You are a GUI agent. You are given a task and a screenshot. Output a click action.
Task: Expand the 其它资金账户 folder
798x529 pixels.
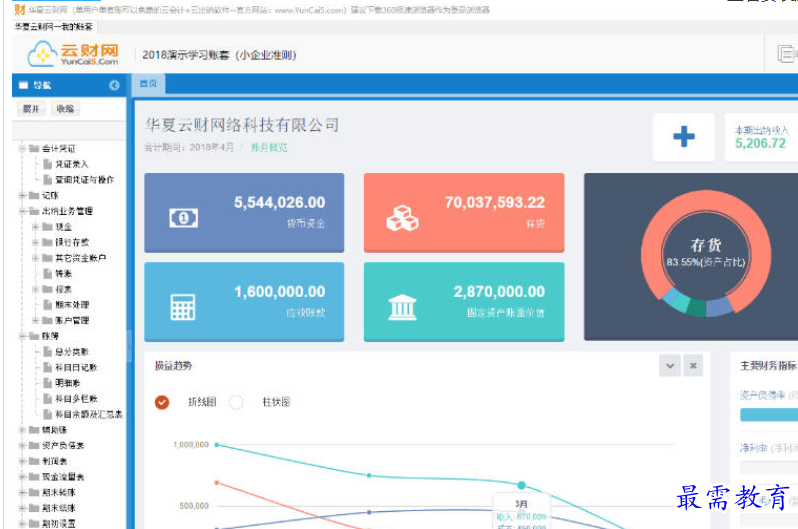point(35,258)
